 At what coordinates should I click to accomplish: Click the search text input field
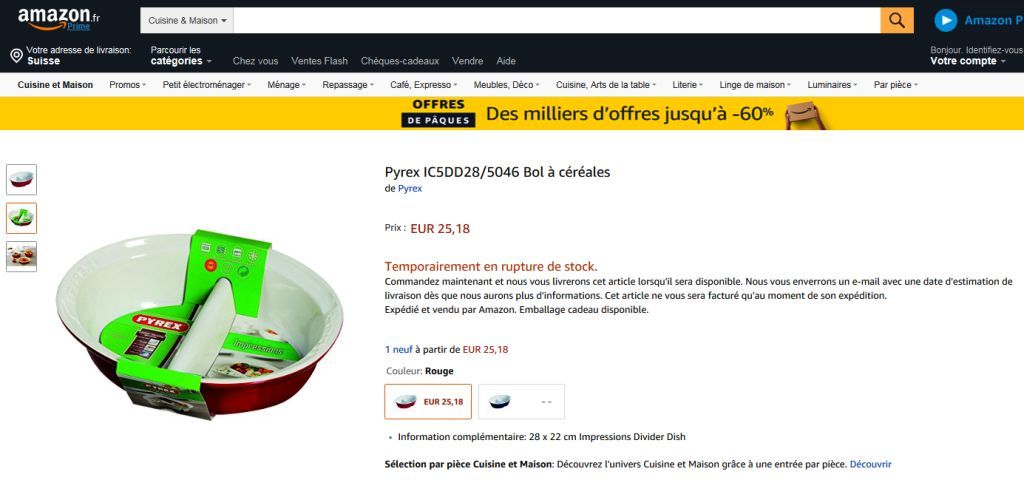556,20
